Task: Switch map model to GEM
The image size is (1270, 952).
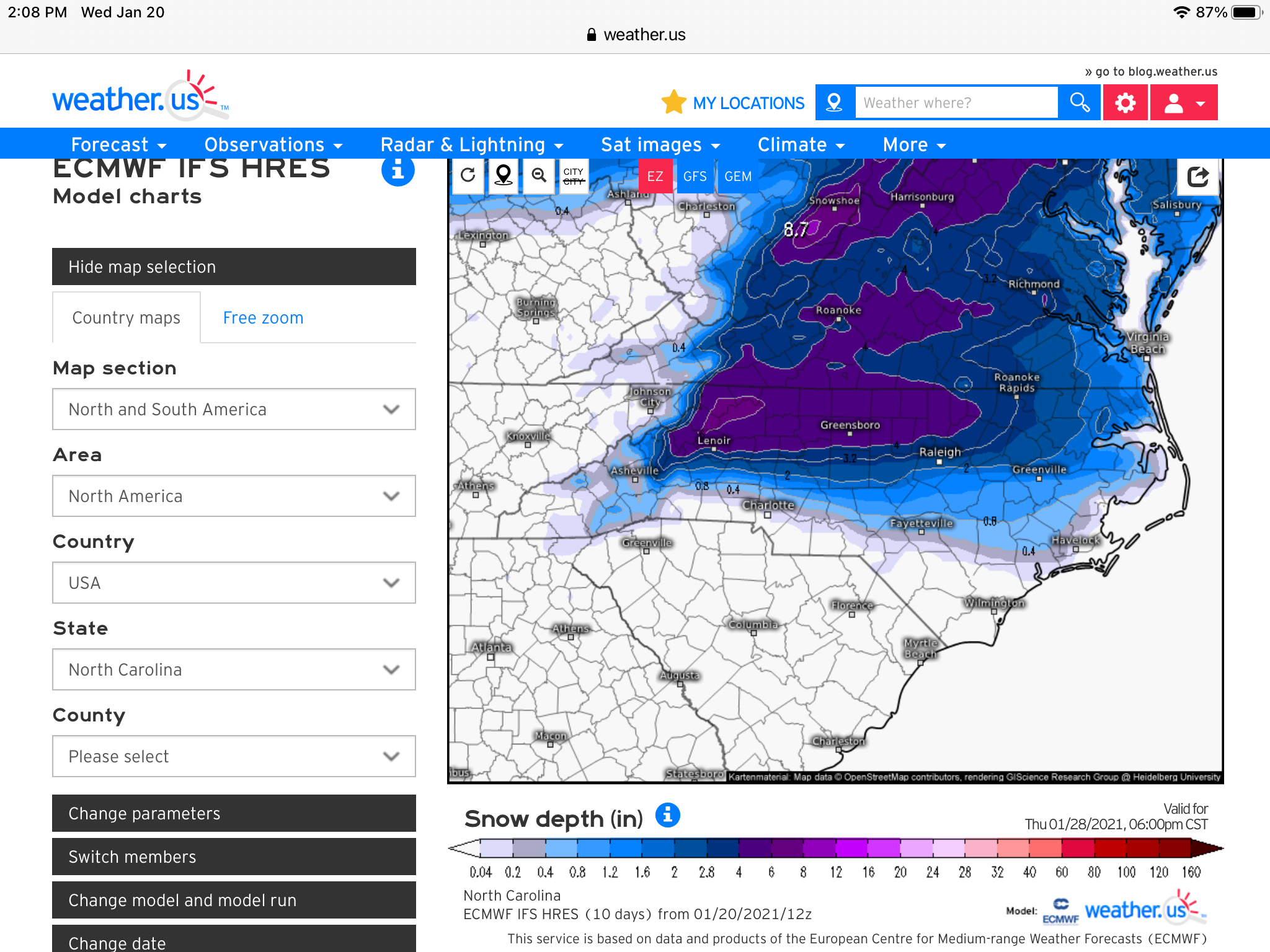Action: (x=737, y=177)
